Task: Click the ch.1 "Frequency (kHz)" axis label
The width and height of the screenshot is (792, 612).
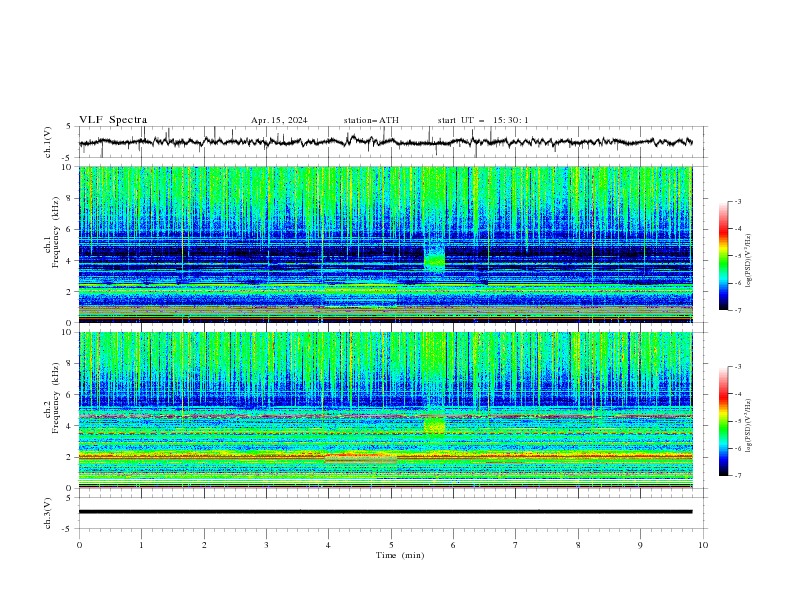Action: (55, 232)
